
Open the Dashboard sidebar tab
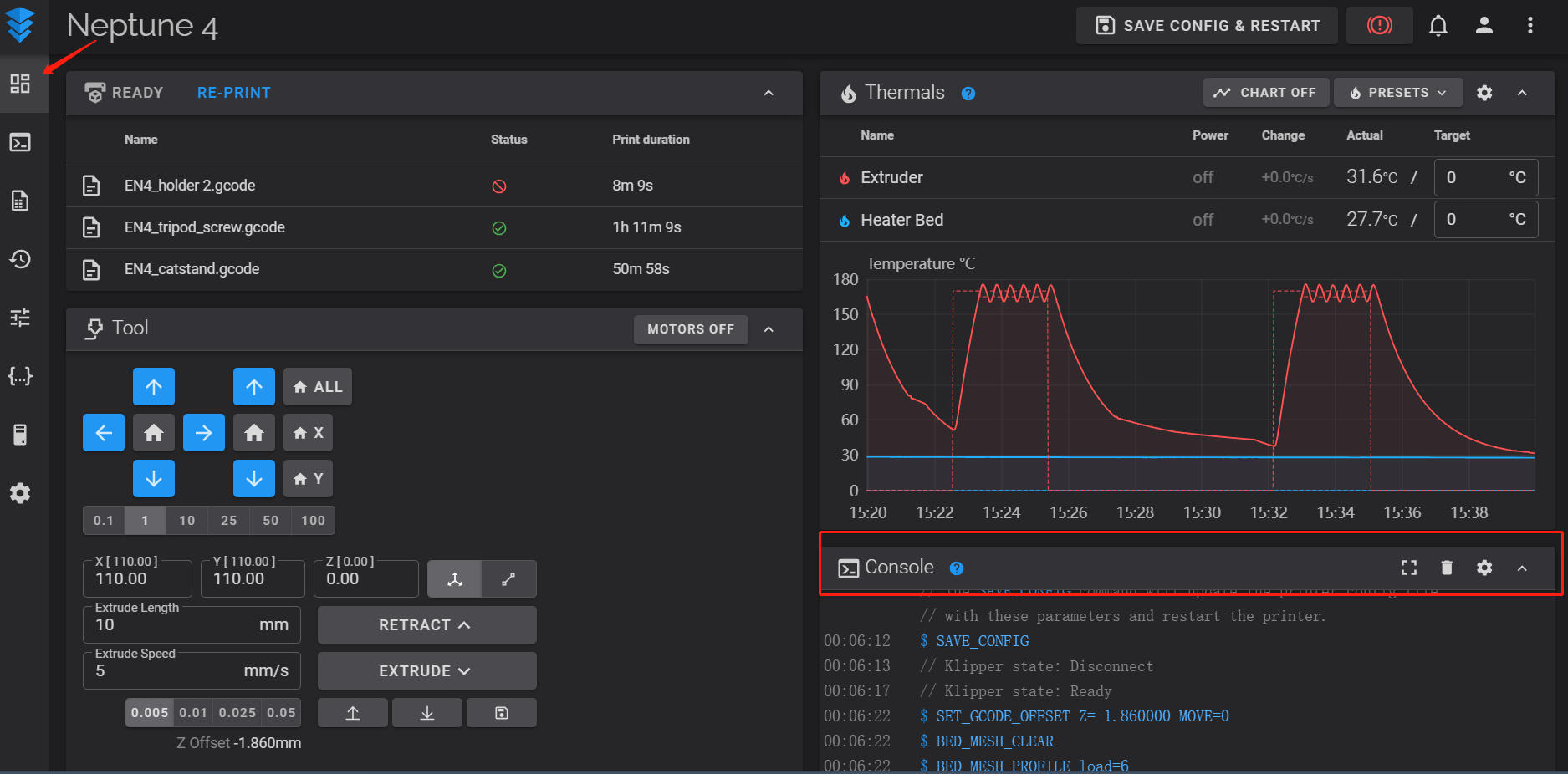(x=20, y=84)
